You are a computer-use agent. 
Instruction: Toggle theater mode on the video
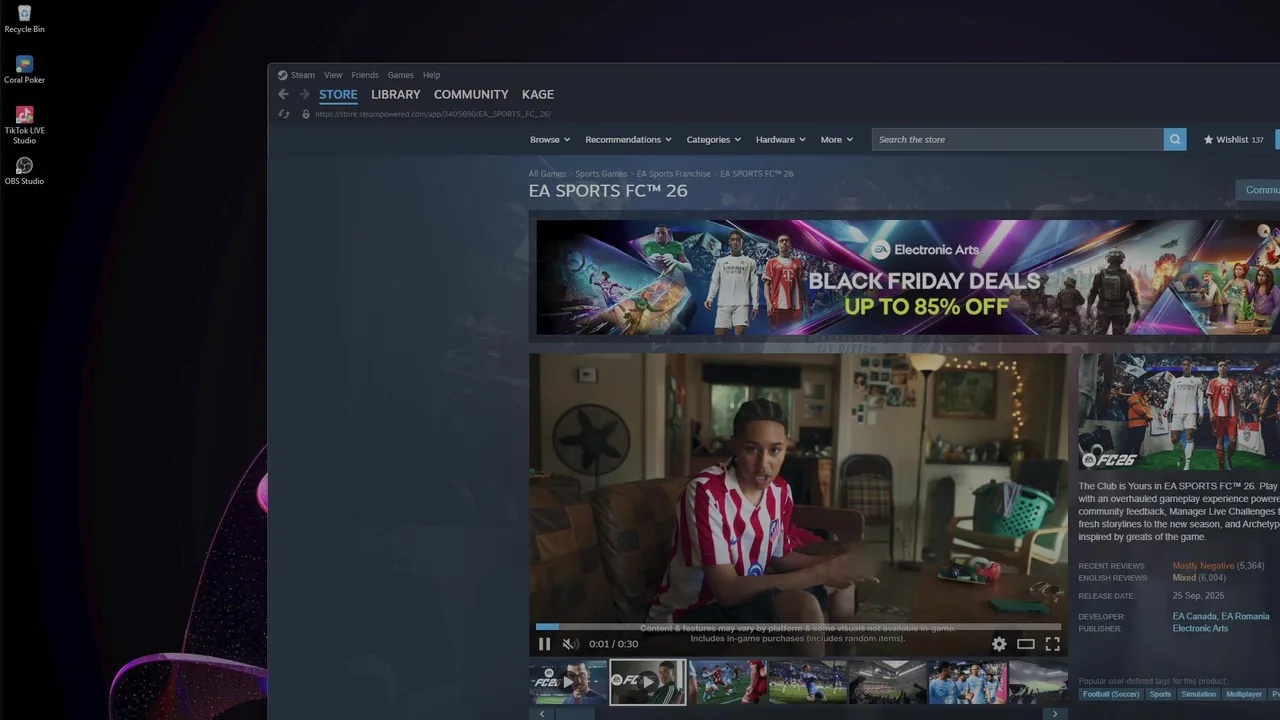point(1026,644)
